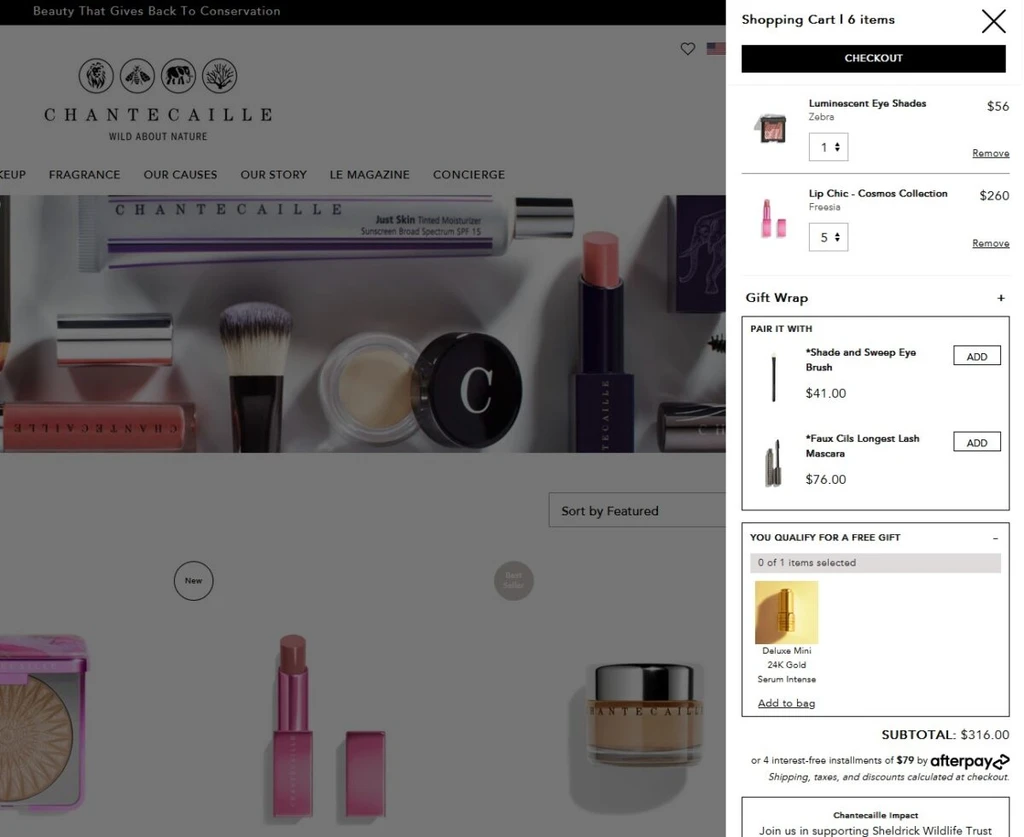Click Luminescent Eye Shades product thumbnail
The height and width of the screenshot is (837, 1024).
coord(773,127)
